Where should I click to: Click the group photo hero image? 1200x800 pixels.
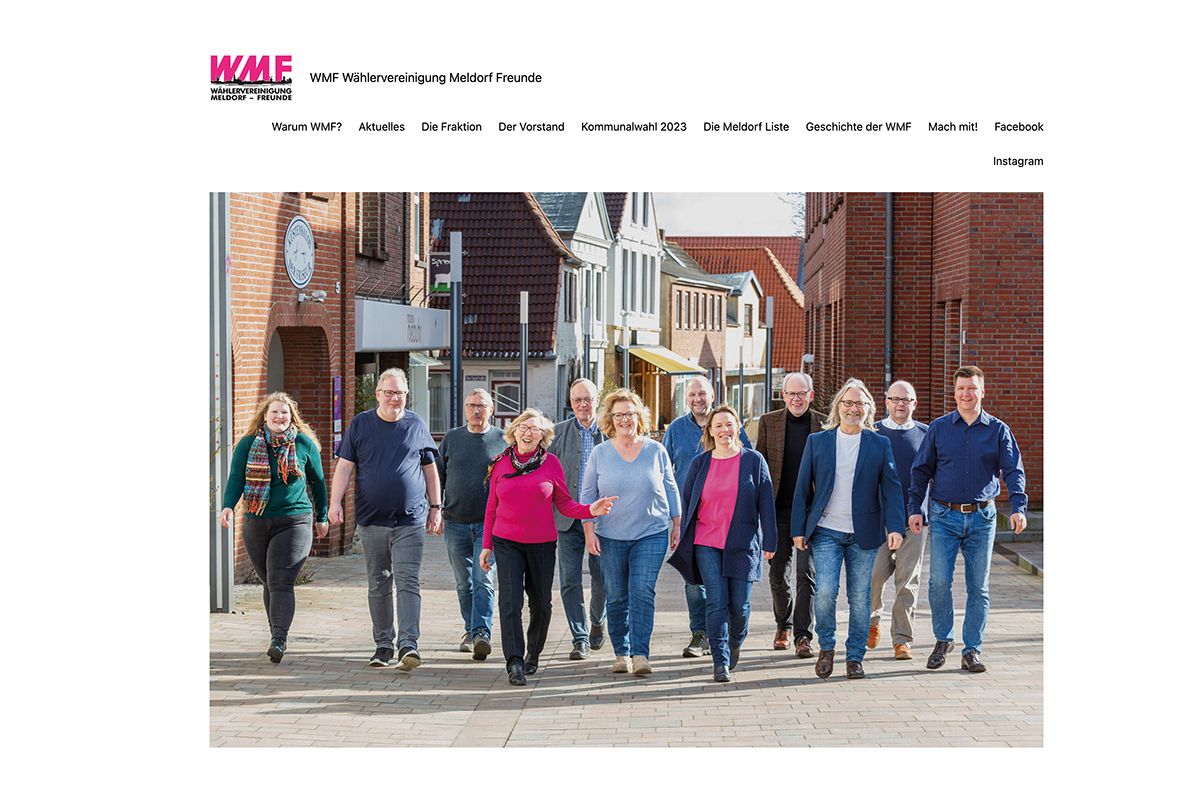pyautogui.click(x=626, y=470)
